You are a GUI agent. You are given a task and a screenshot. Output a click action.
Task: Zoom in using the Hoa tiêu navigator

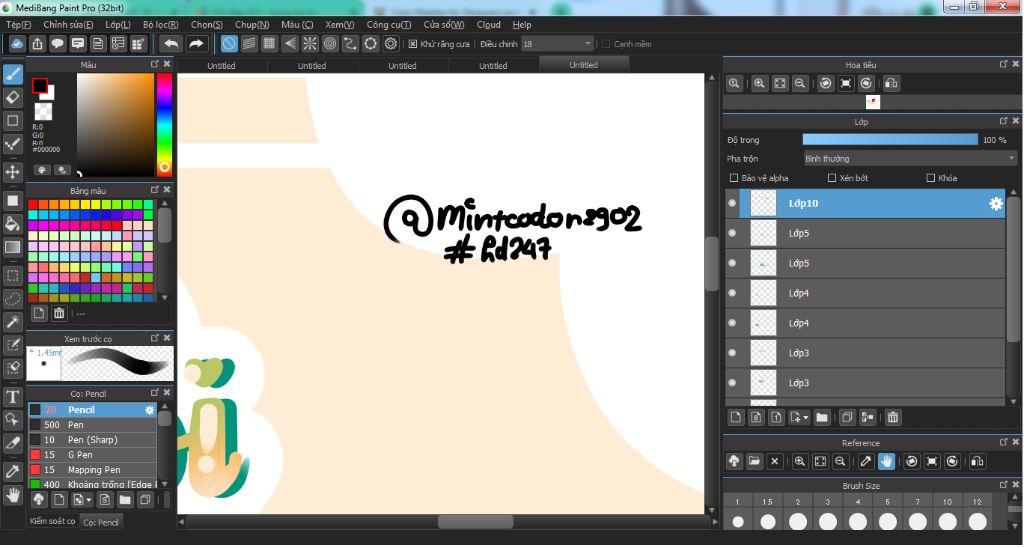pos(759,84)
